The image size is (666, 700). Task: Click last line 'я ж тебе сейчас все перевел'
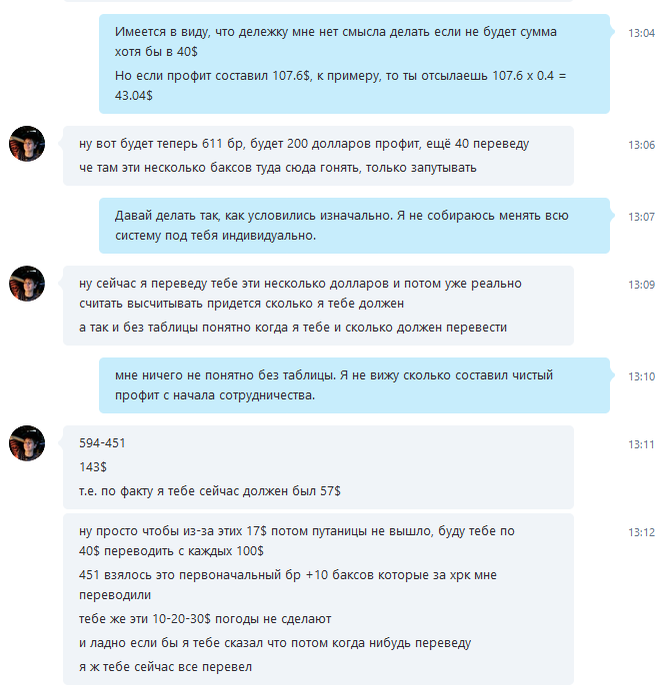click(165, 667)
